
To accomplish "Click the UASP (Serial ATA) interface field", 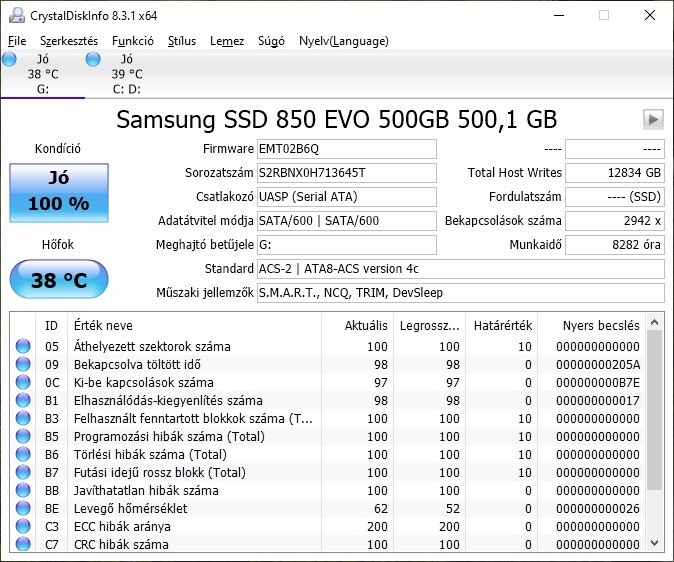I will [347, 197].
